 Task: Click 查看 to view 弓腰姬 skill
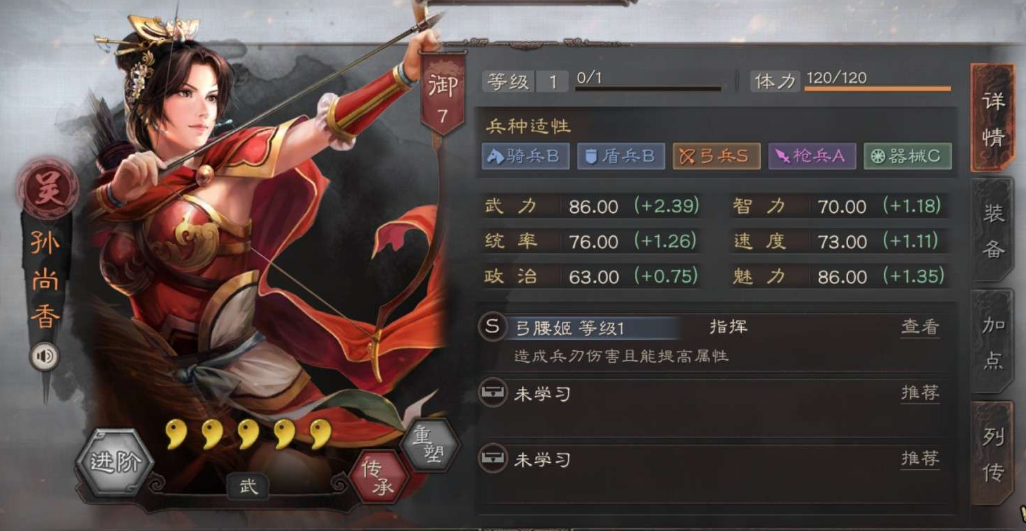pyautogui.click(x=920, y=327)
